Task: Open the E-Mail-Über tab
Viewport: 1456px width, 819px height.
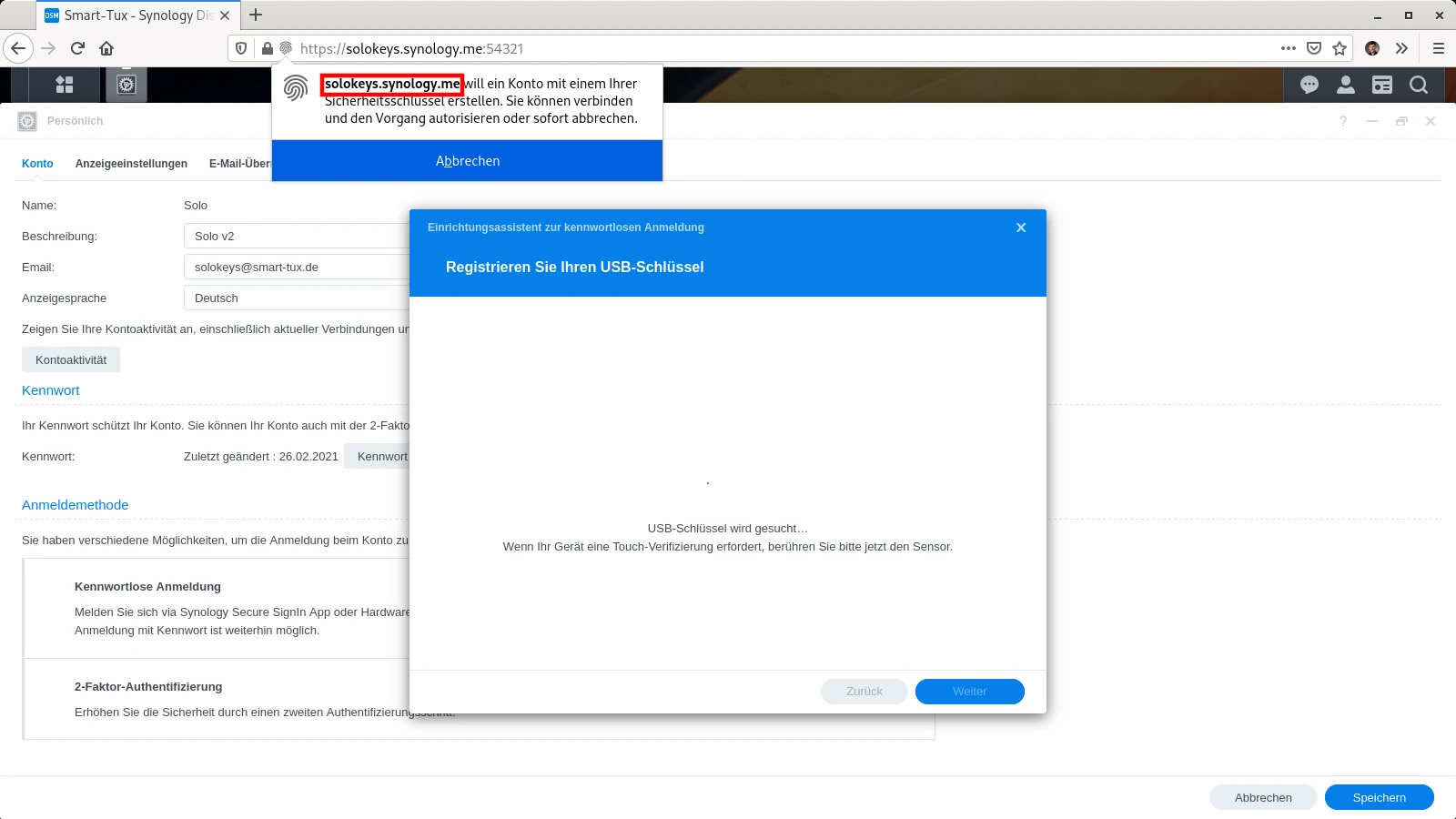Action: point(239,164)
